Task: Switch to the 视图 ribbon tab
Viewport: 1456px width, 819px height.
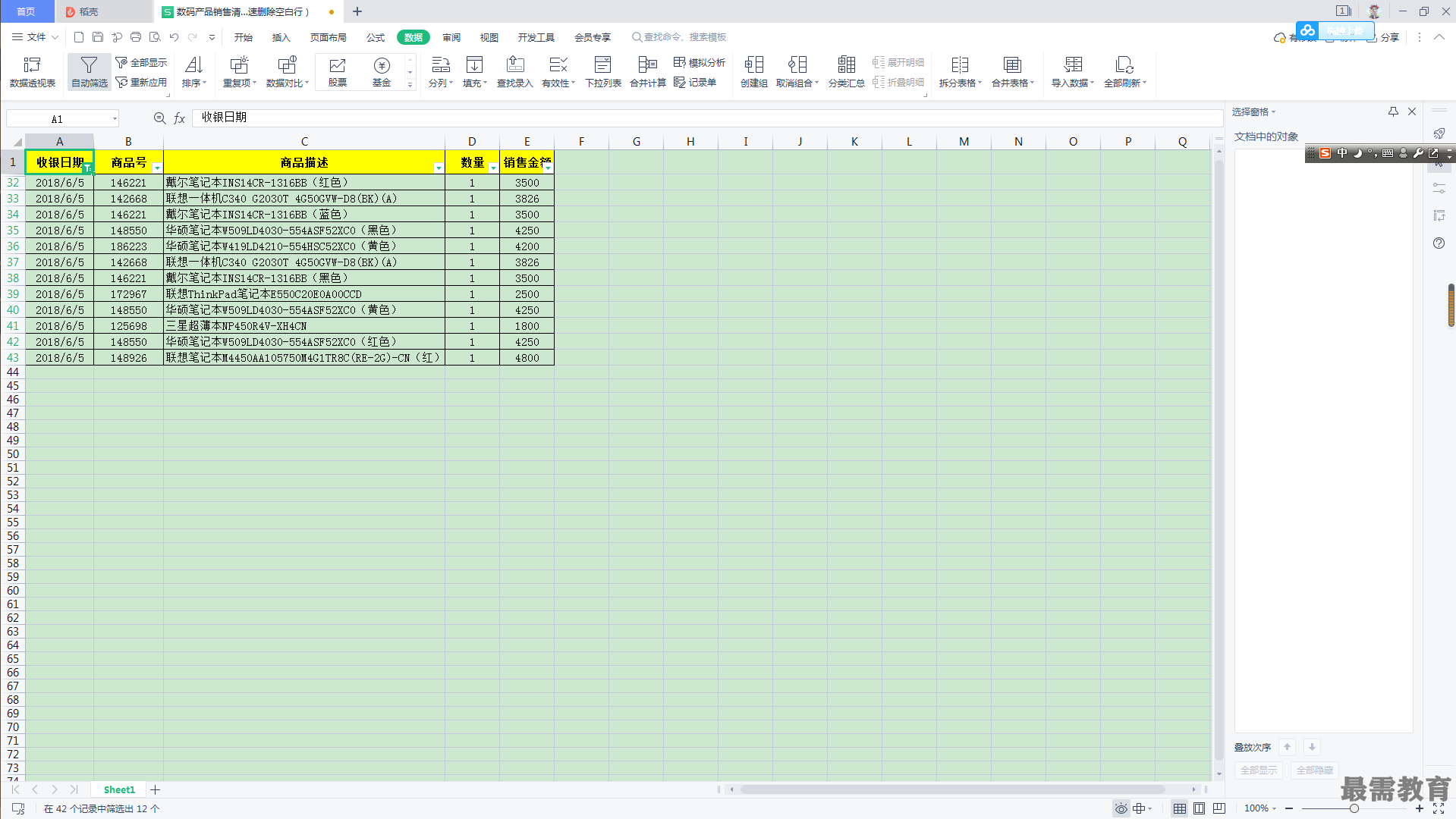Action: 489,37
